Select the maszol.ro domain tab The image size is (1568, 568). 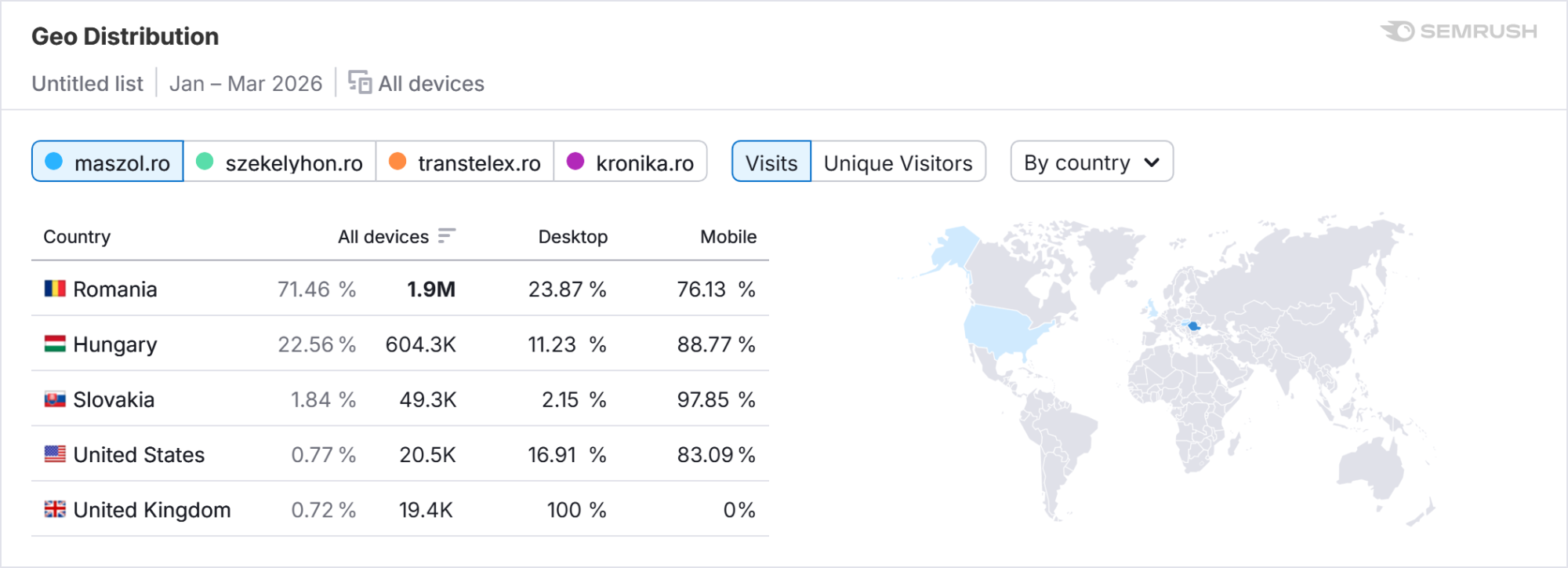(108, 162)
